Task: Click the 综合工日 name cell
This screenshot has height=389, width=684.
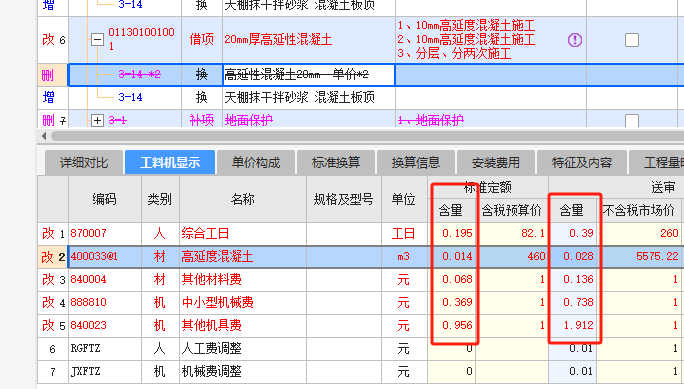Action: tap(243, 233)
